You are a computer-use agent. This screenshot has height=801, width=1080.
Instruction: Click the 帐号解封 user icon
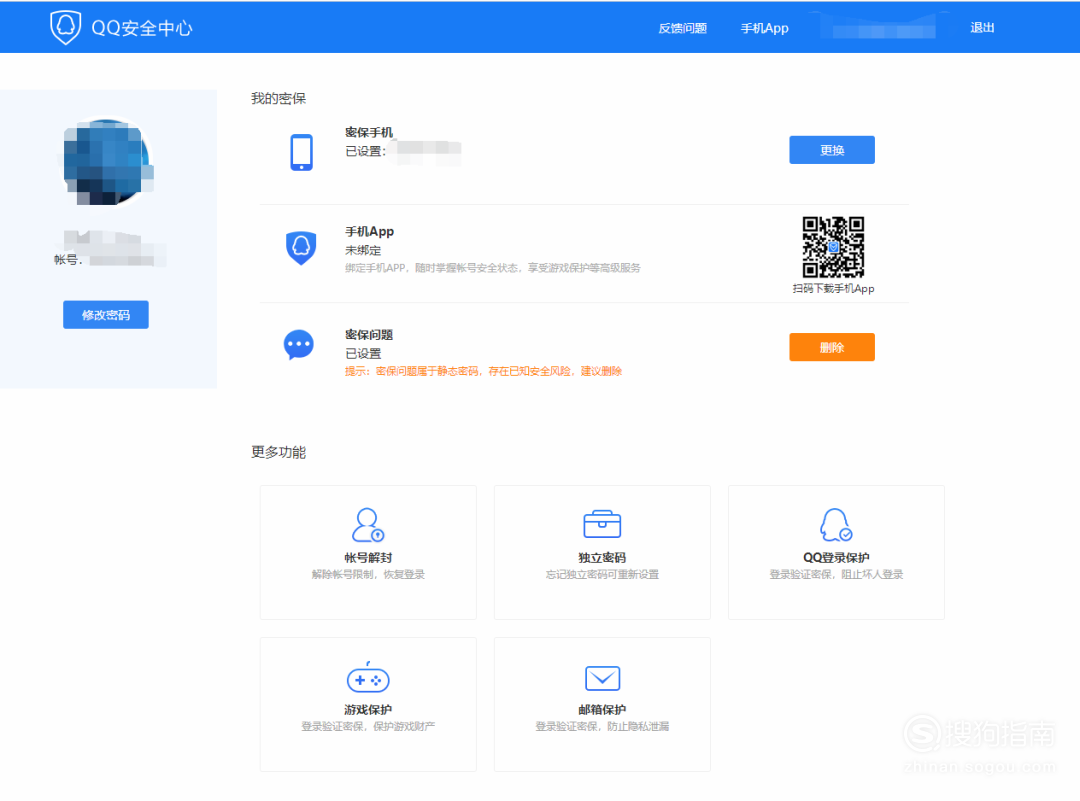coord(368,526)
